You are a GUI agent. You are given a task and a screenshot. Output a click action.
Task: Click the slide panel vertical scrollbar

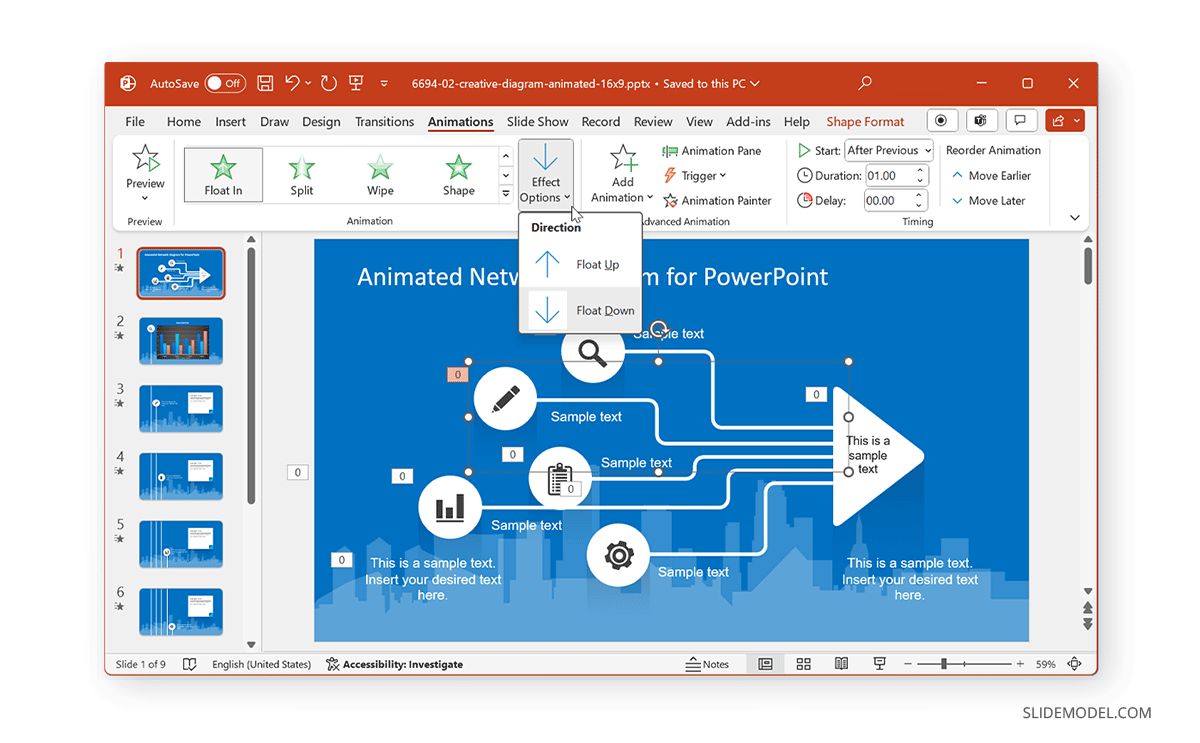click(x=251, y=375)
